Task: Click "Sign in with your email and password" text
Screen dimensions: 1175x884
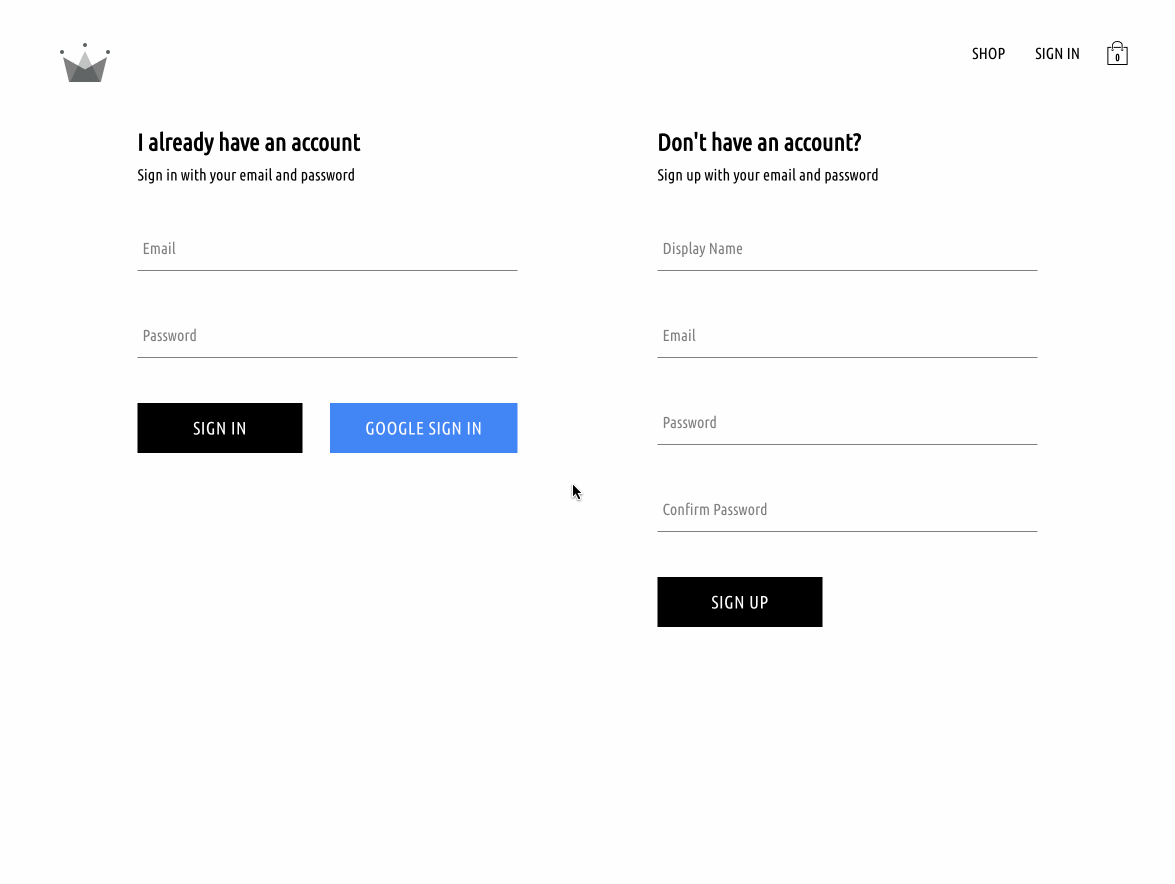Action: 246,175
